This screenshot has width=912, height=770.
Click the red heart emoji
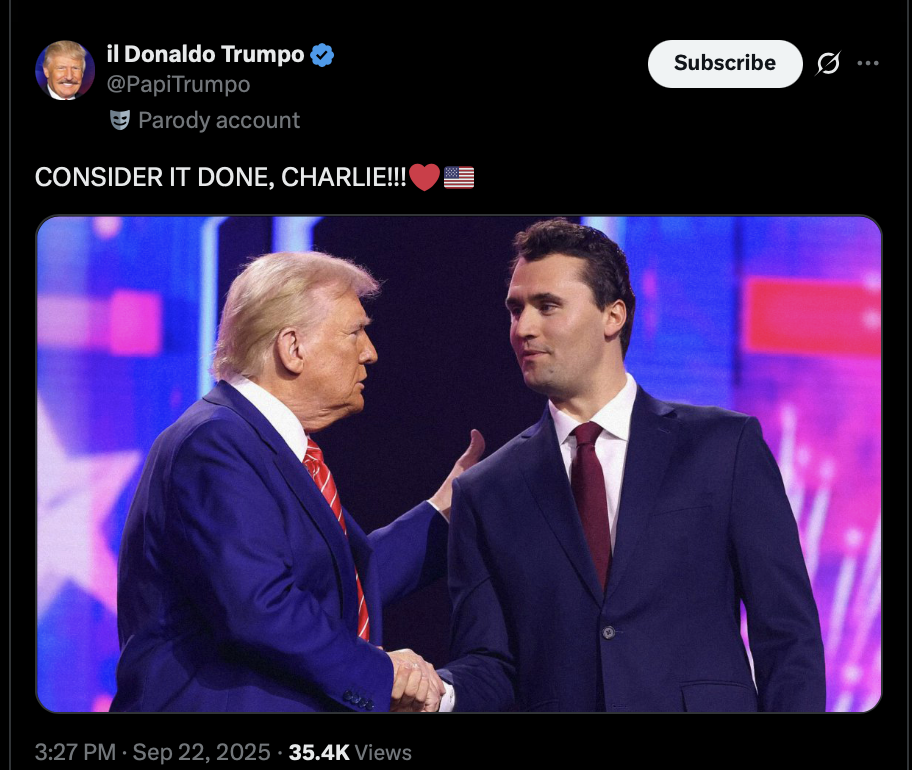point(424,178)
